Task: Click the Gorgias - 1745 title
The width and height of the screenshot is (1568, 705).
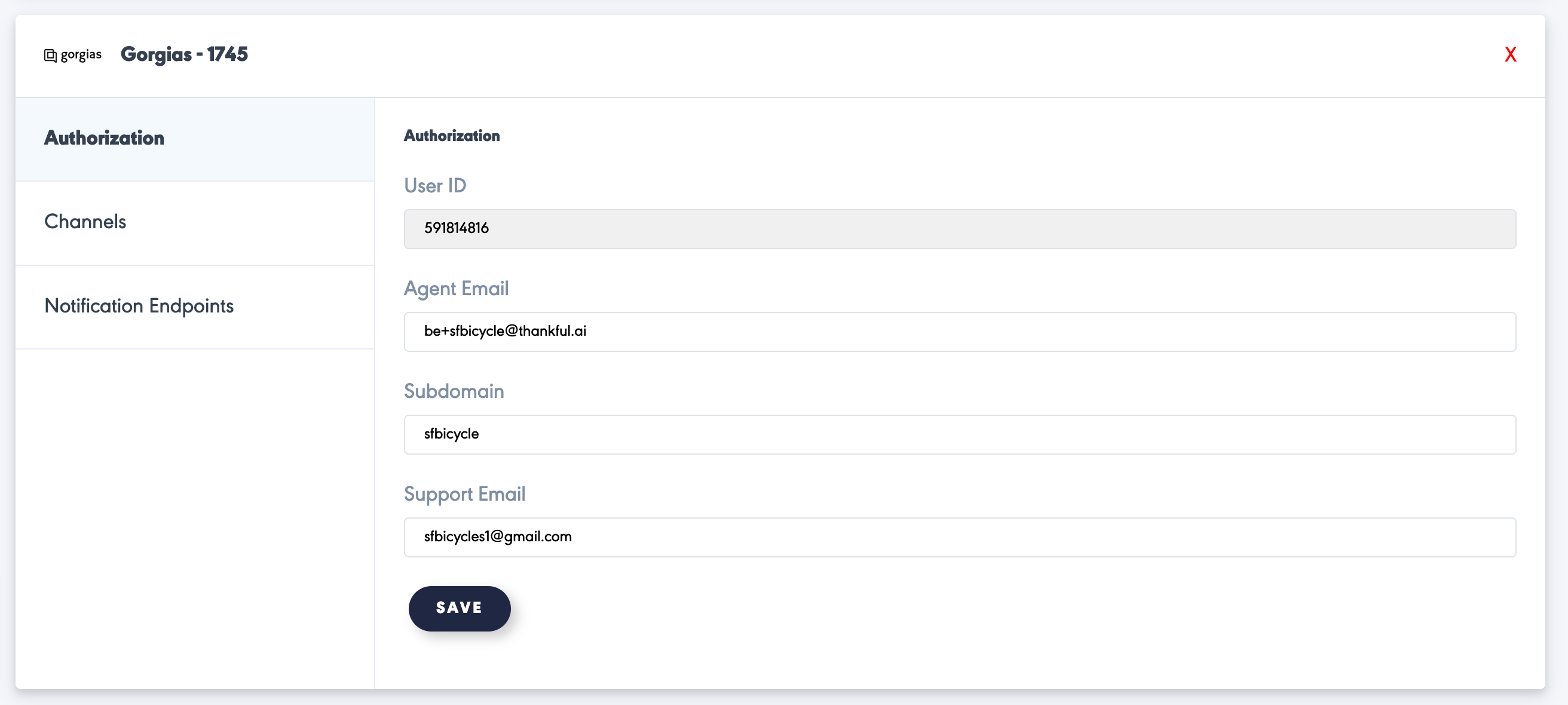Action: point(185,54)
